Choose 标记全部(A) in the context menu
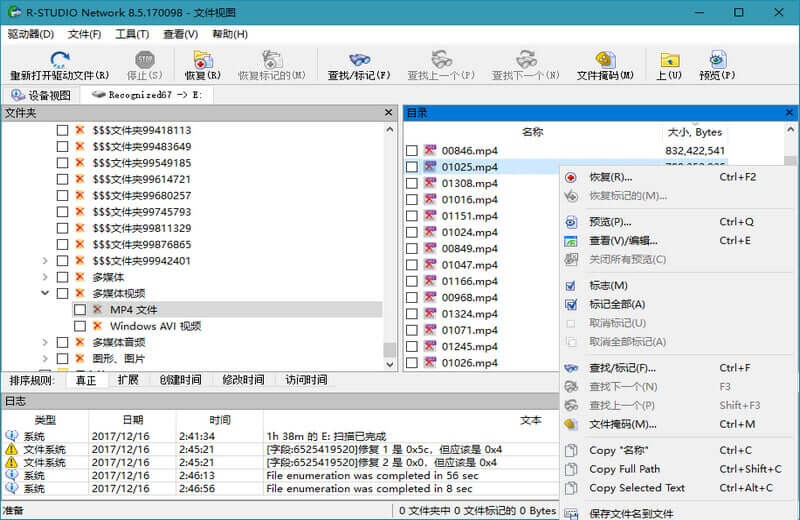 [x=617, y=305]
